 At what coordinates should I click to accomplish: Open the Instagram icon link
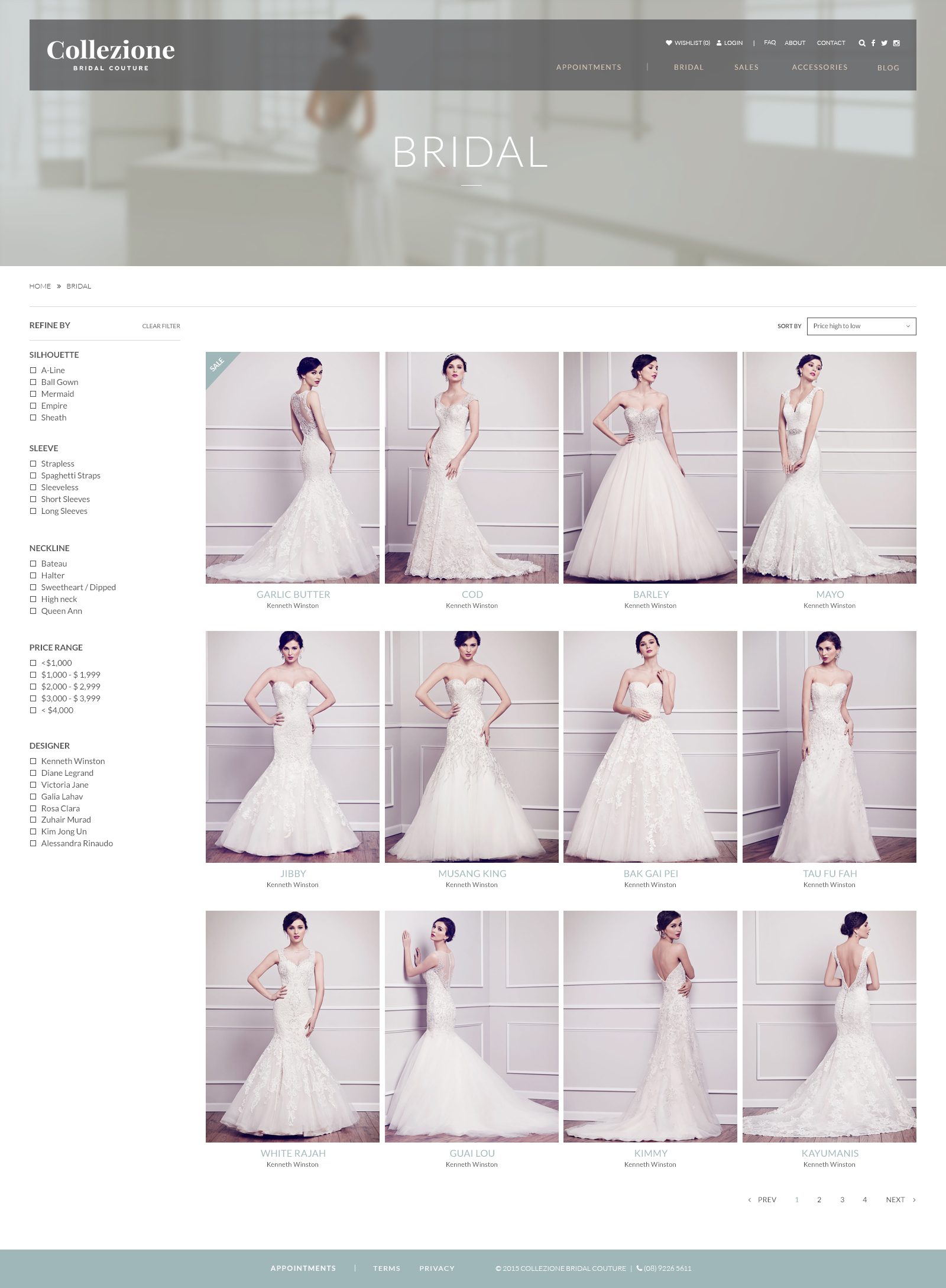896,43
